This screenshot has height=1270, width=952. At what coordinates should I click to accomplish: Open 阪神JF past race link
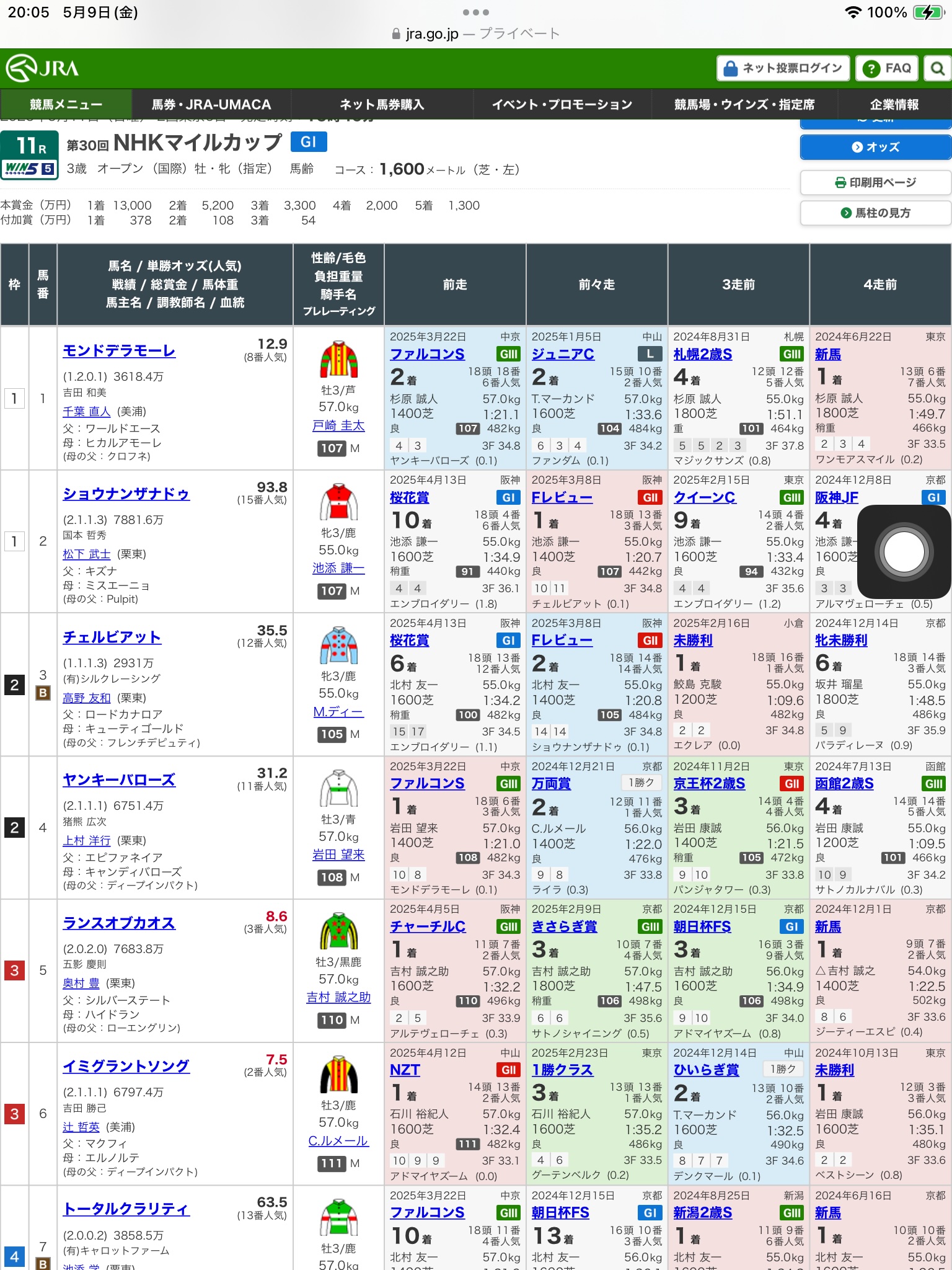point(837,497)
